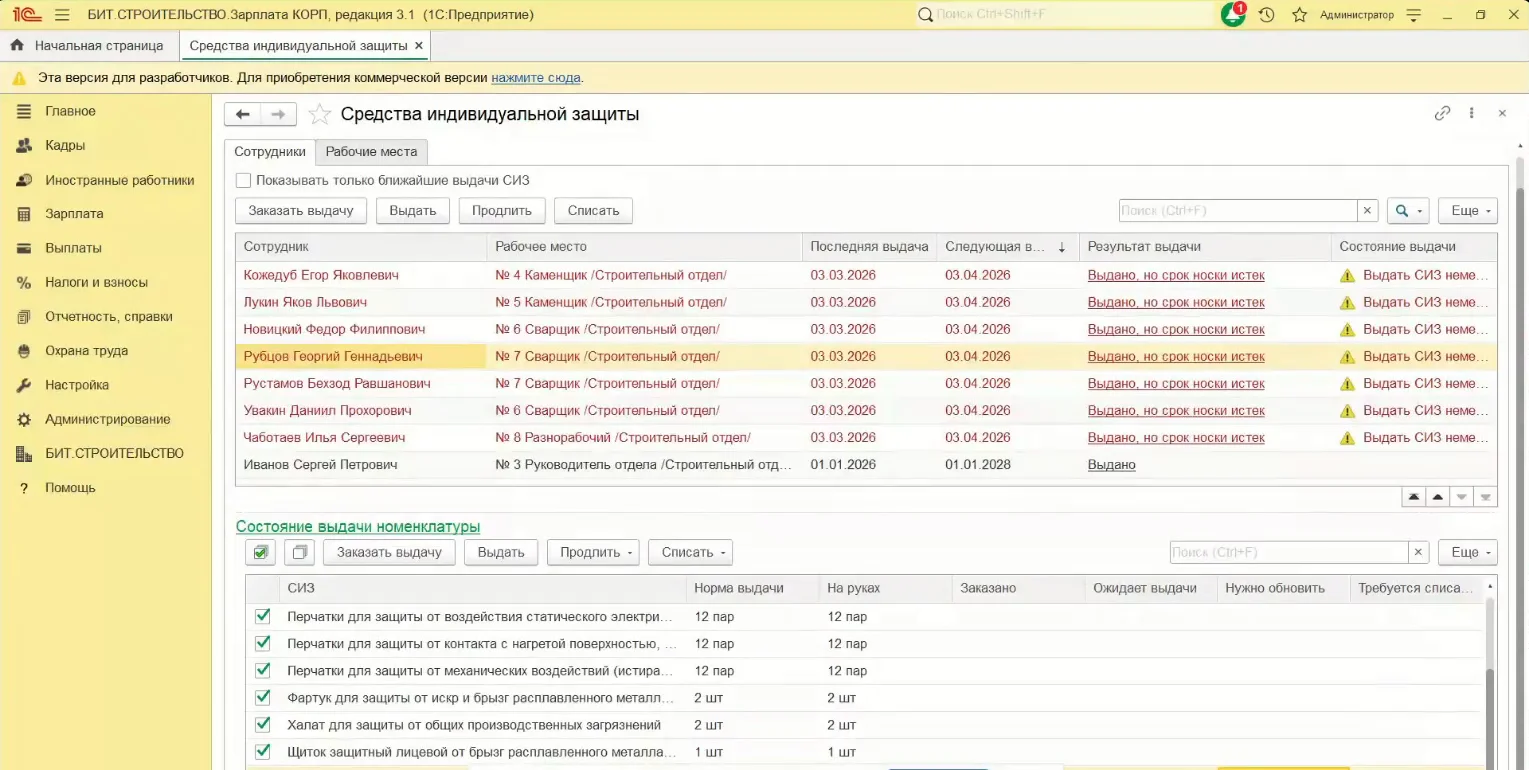This screenshot has width=1529, height=770.
Task: Open favorites star in title bar
Action: coord(1299,15)
